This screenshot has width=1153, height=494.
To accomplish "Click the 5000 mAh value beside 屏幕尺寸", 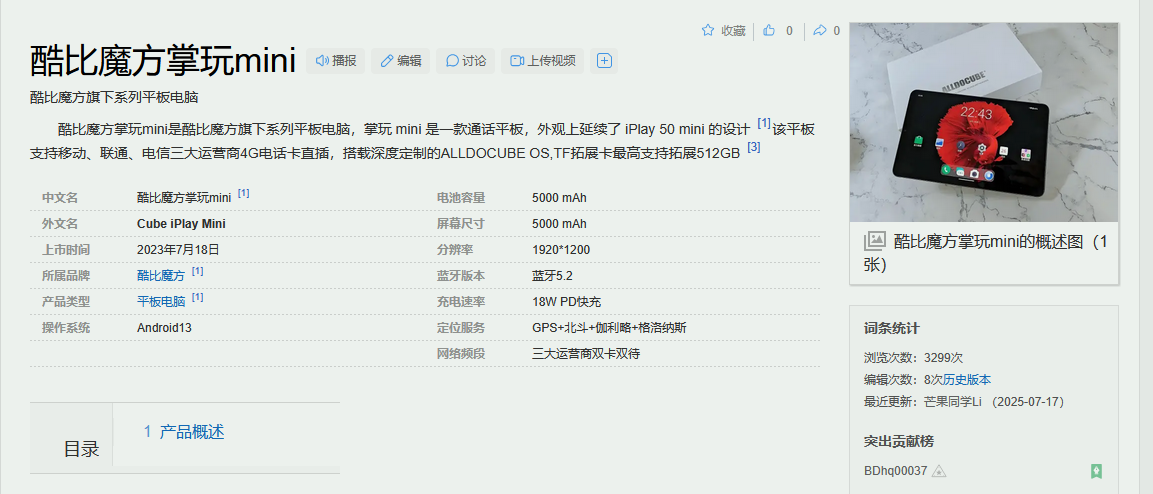I will 560,224.
